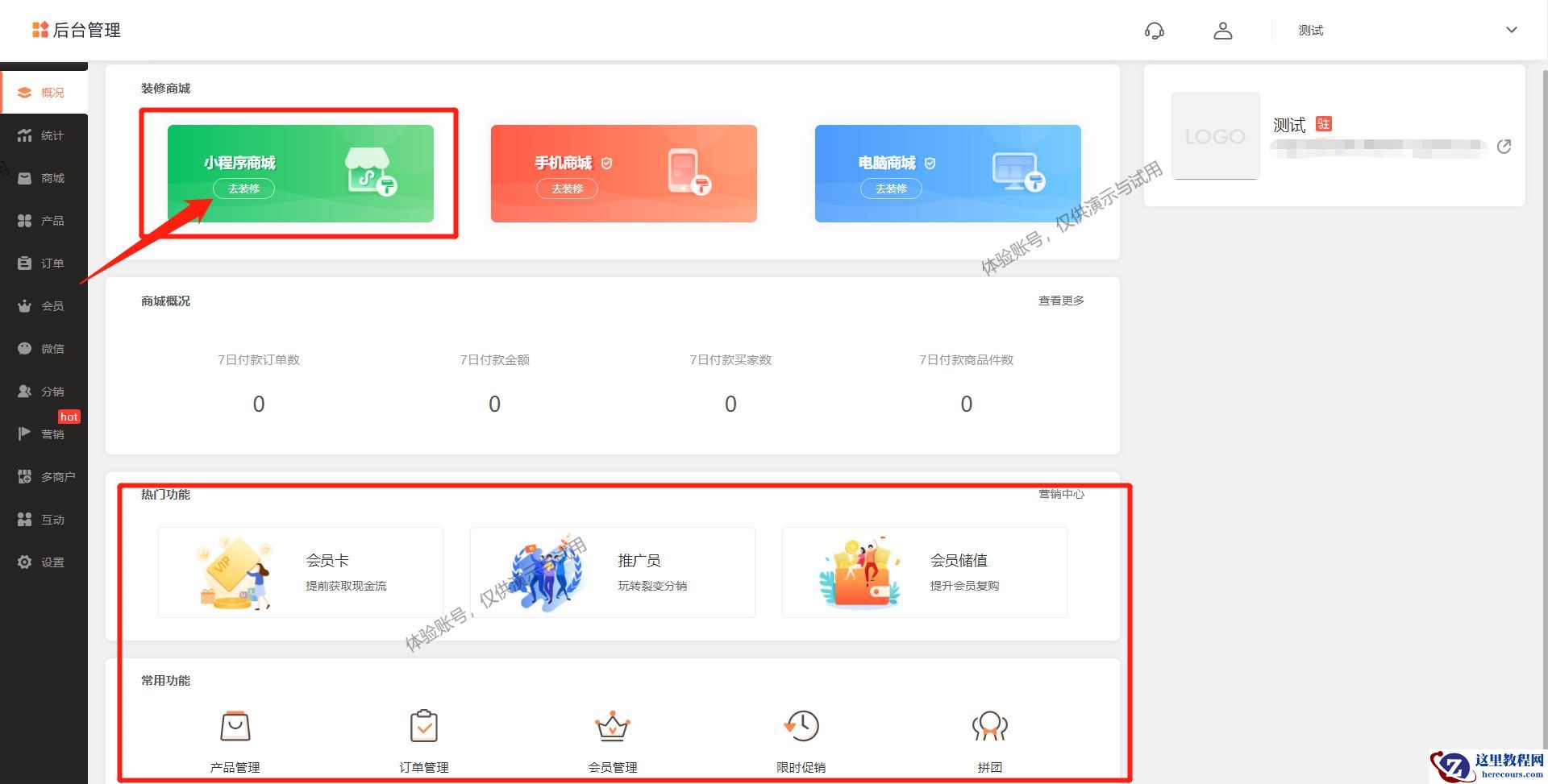This screenshot has width=1548, height=784.
Task: Click the shield badge beside 电脑商城
Action: 930,164
